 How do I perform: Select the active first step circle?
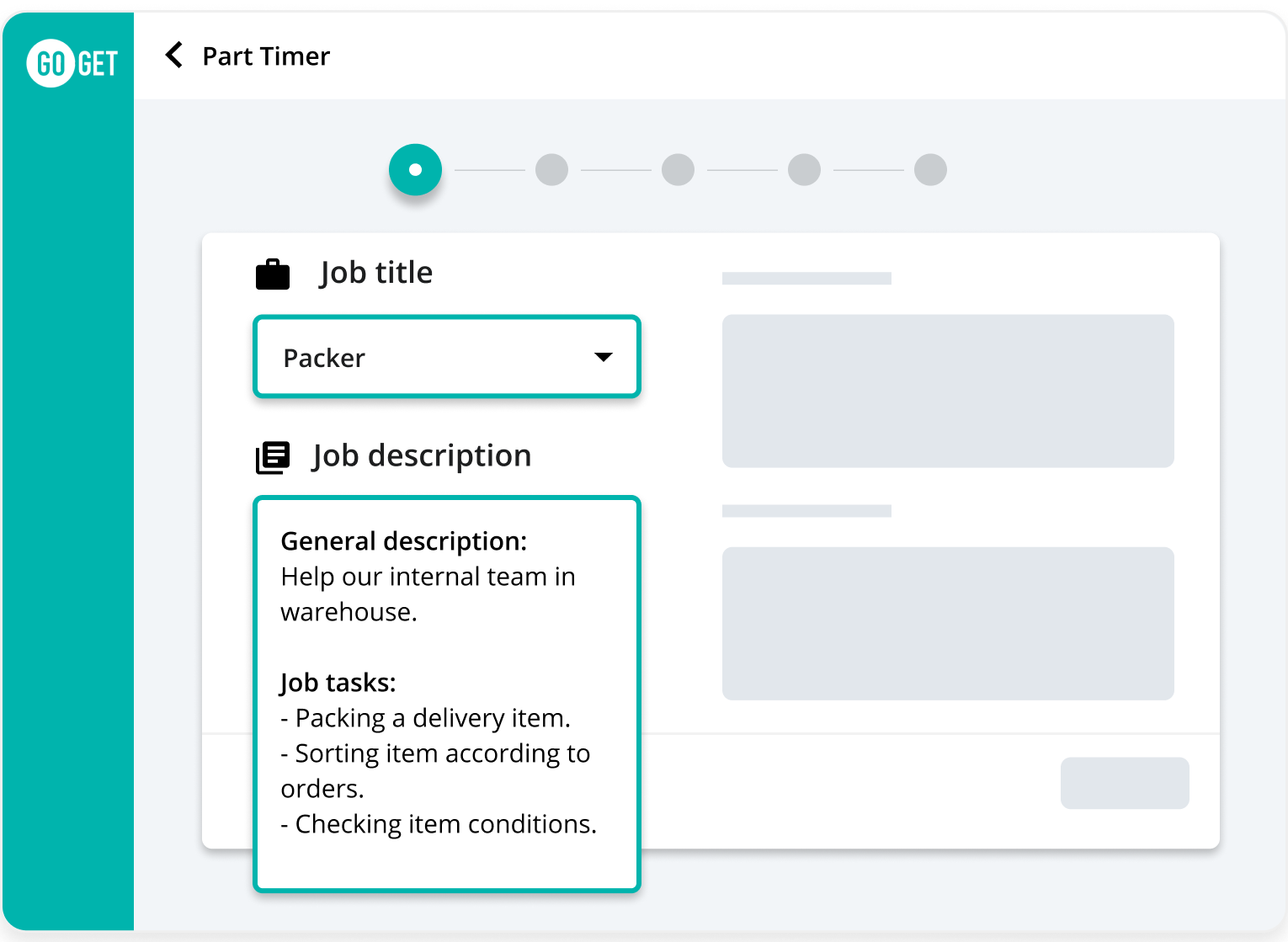tap(415, 170)
